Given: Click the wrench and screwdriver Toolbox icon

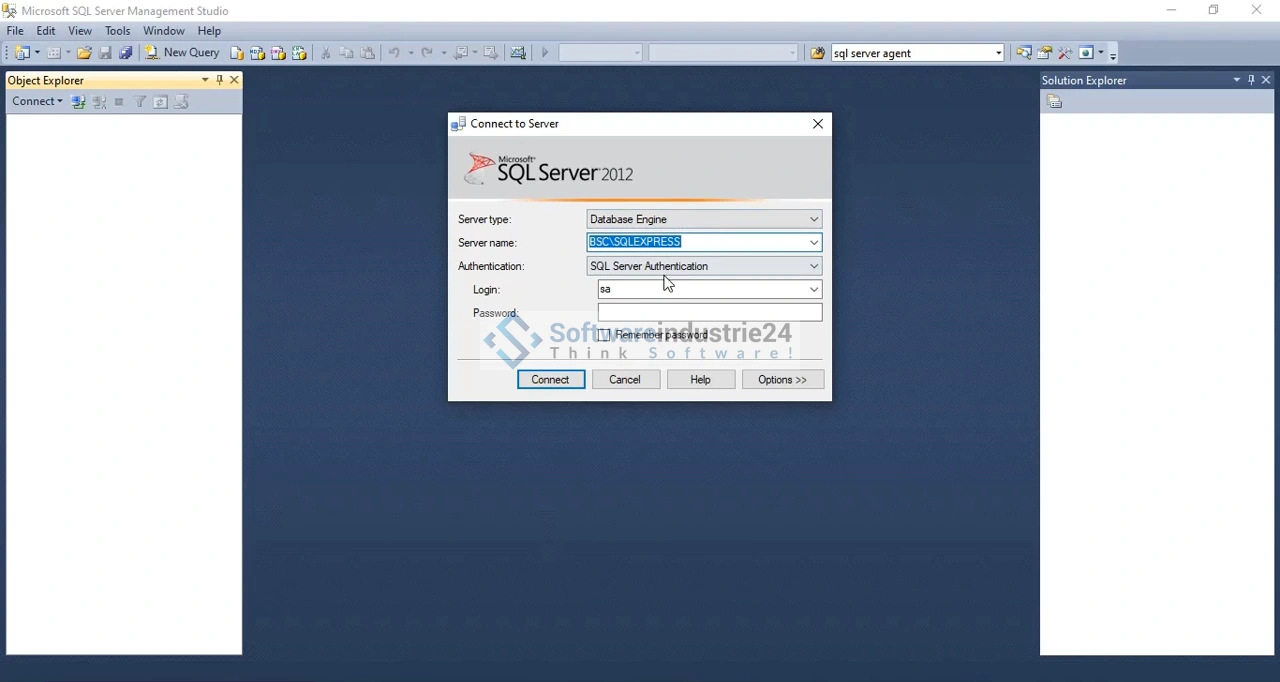Looking at the screenshot, I should [1065, 53].
